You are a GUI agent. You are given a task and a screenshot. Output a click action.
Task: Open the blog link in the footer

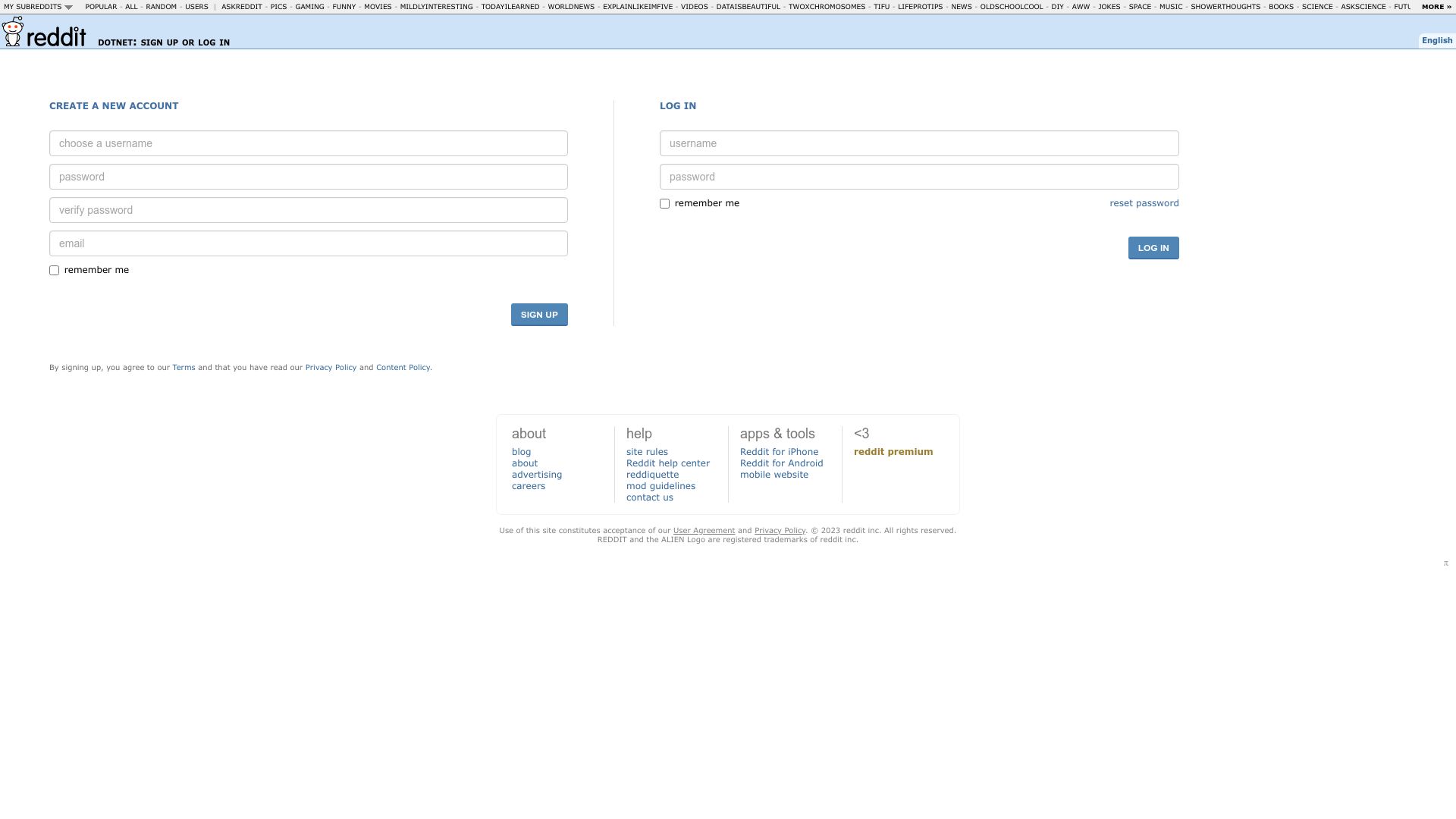click(x=522, y=452)
